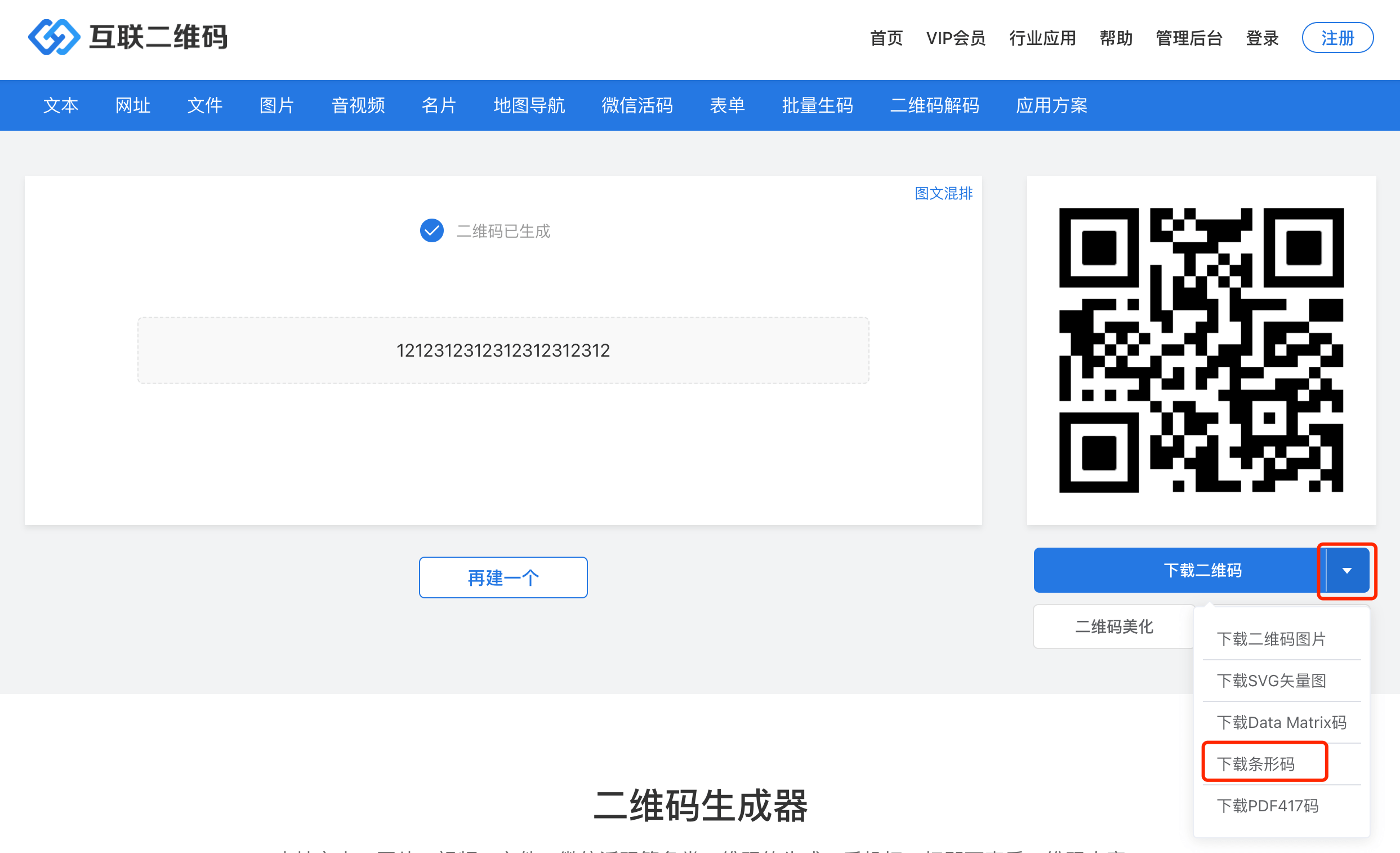The height and width of the screenshot is (853, 1400).
Task: Click the 下载二维码 download button
Action: [1180, 571]
